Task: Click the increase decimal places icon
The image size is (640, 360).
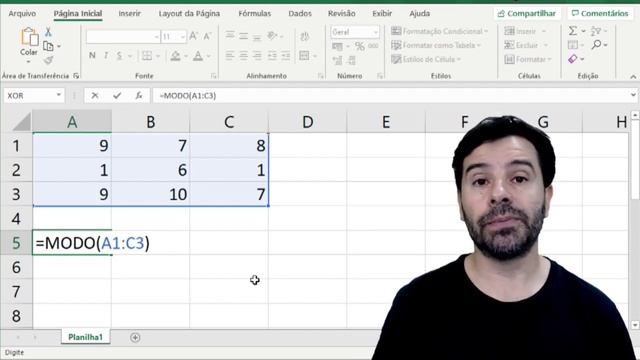Action: tap(337, 60)
